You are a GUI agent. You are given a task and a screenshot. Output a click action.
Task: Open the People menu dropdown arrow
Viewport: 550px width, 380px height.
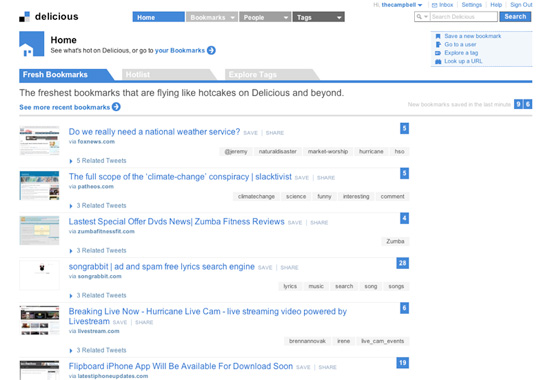[x=286, y=17]
